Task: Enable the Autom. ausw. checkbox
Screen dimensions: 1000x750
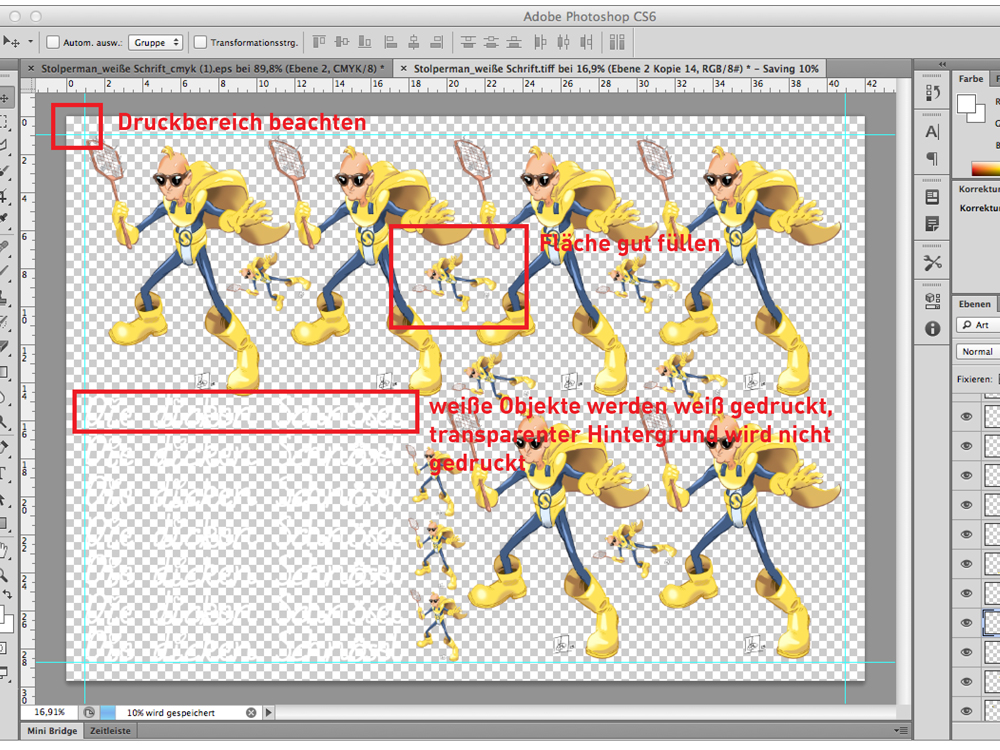Action: pos(53,42)
